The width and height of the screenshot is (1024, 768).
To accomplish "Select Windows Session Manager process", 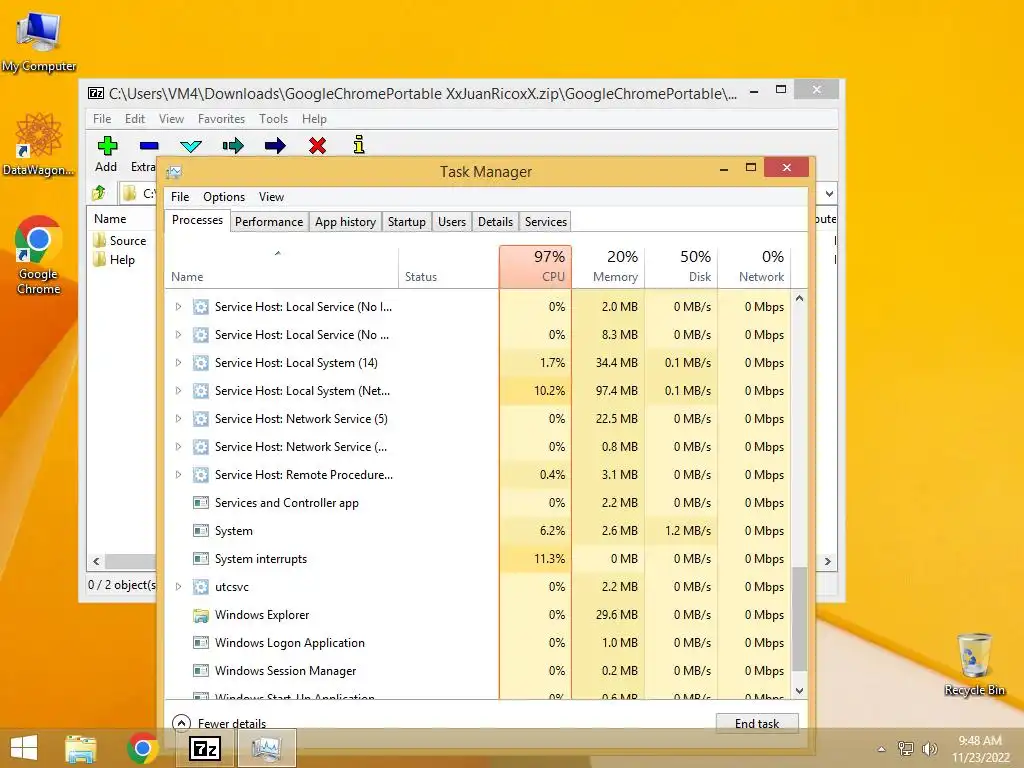I will click(x=478, y=671).
